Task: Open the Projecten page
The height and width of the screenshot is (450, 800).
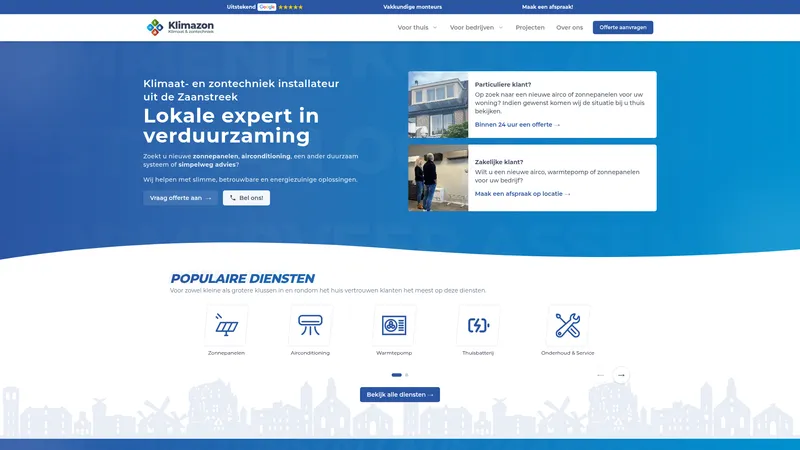Action: [x=530, y=28]
